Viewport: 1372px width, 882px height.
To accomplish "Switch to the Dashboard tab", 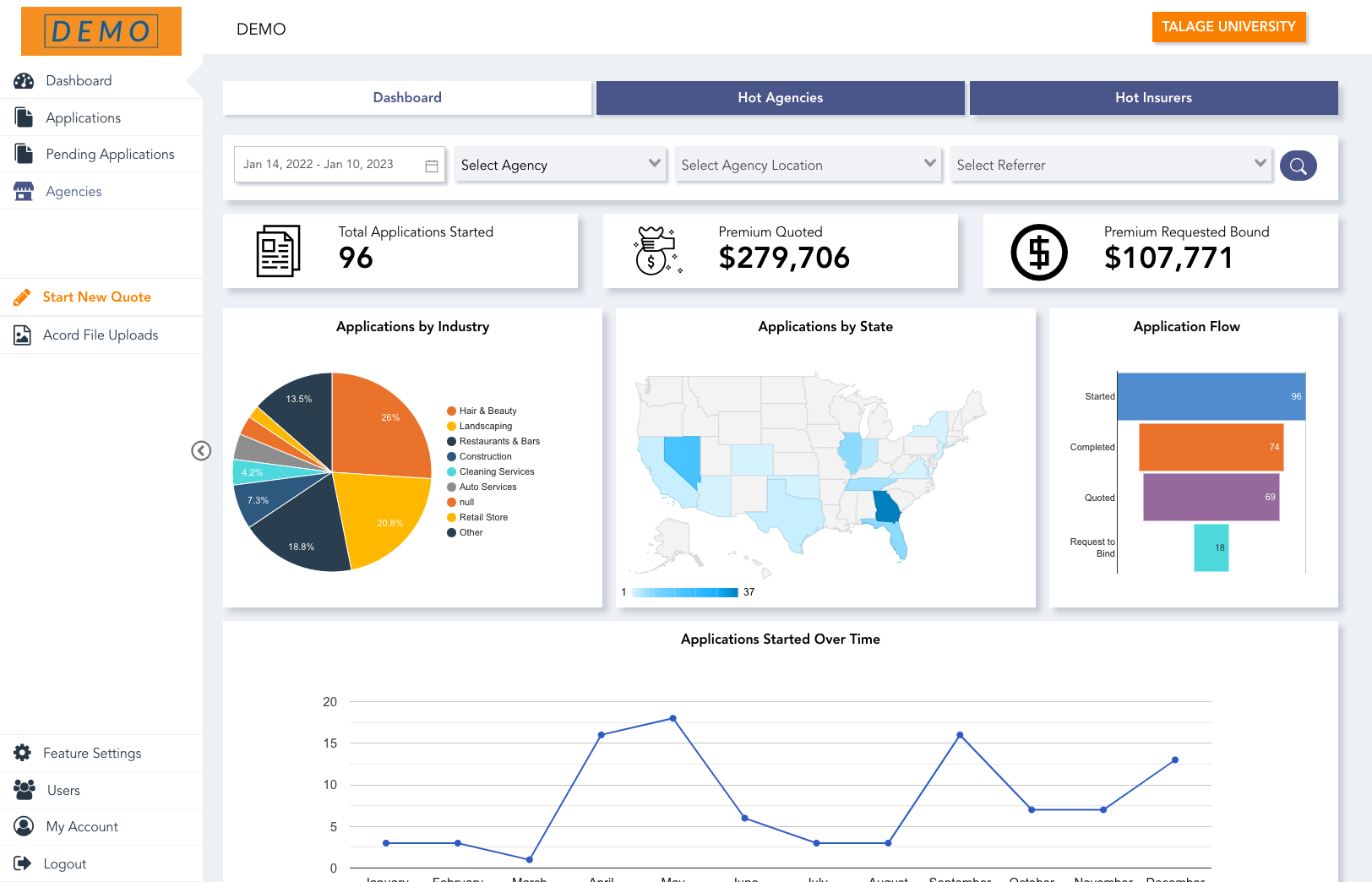I will tap(407, 98).
